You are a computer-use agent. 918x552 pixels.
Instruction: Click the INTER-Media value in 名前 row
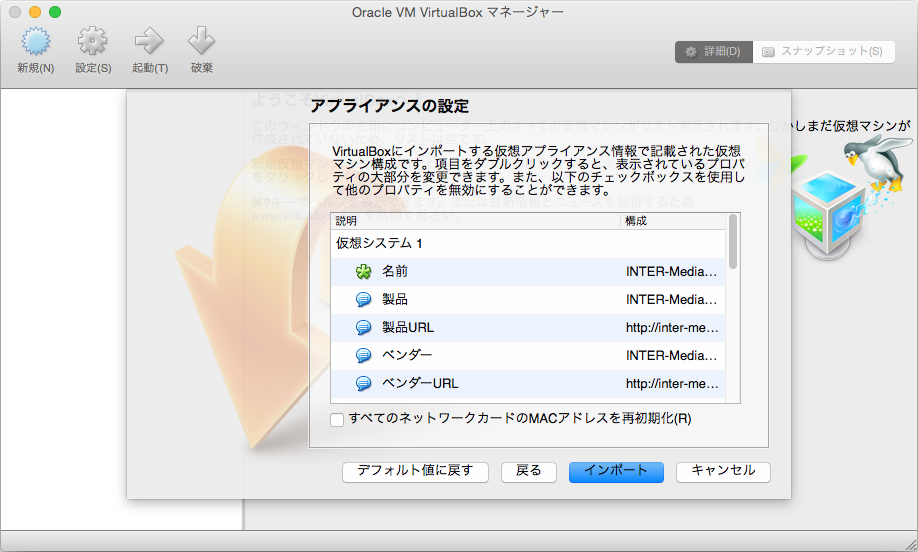pyautogui.click(x=672, y=272)
